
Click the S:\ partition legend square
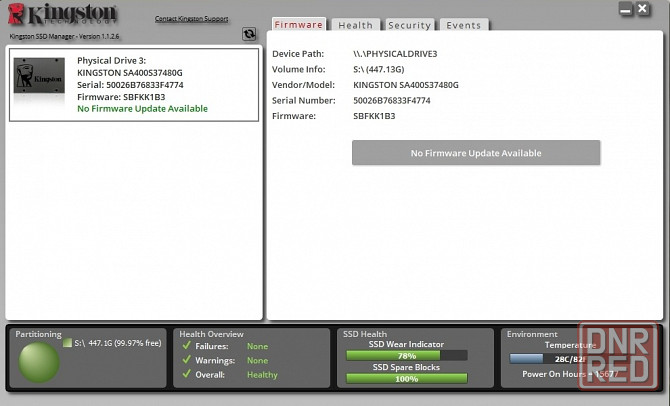(67, 343)
